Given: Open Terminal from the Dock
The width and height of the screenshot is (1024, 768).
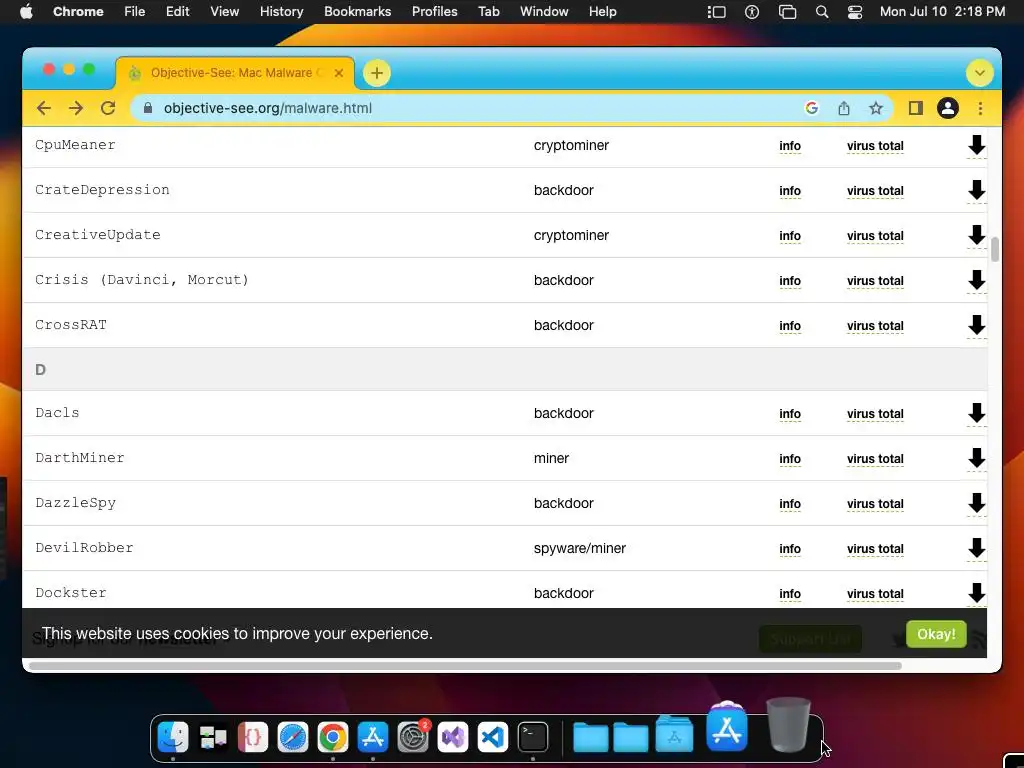Looking at the screenshot, I should click(x=533, y=737).
